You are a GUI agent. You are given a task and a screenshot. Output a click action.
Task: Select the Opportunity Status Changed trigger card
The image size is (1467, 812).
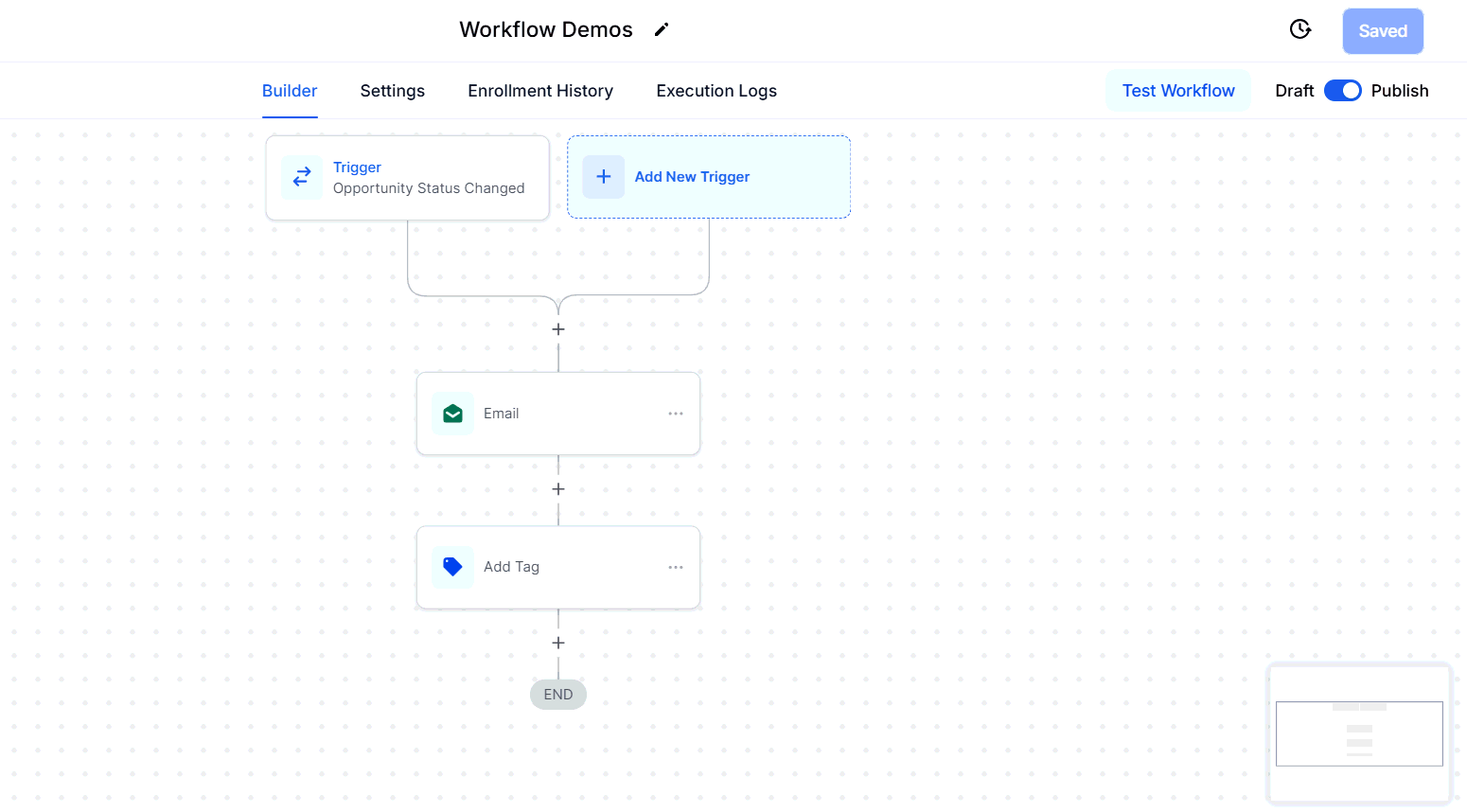407,178
